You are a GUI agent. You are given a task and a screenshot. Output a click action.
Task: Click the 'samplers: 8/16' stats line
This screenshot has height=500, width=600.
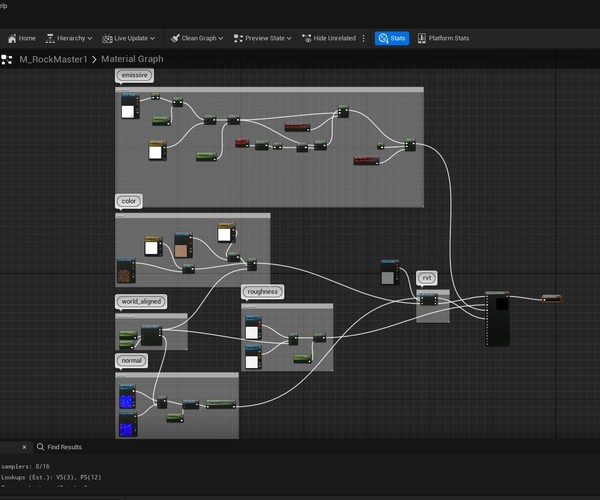point(25,467)
